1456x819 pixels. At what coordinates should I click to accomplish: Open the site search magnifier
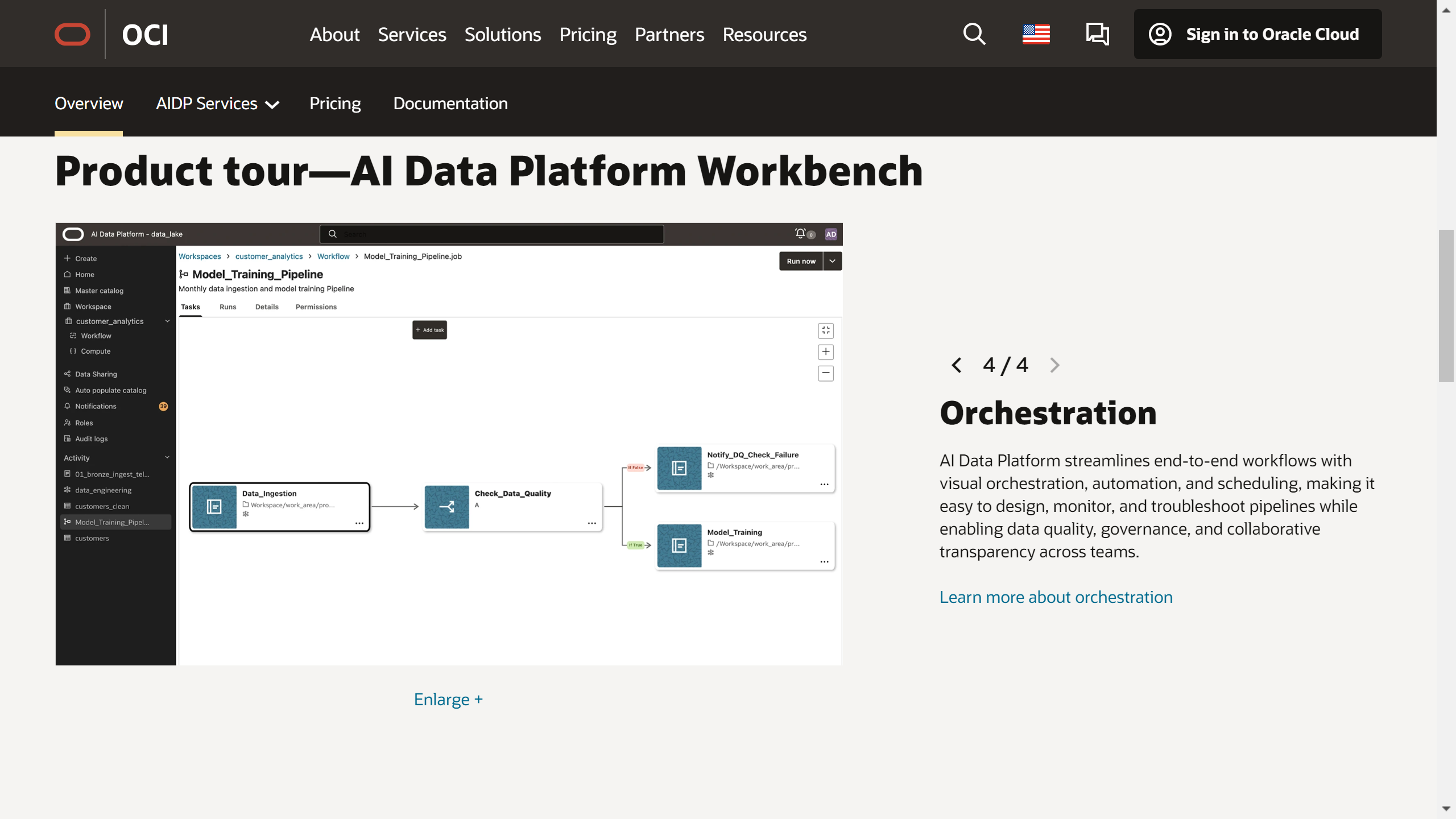click(x=974, y=34)
